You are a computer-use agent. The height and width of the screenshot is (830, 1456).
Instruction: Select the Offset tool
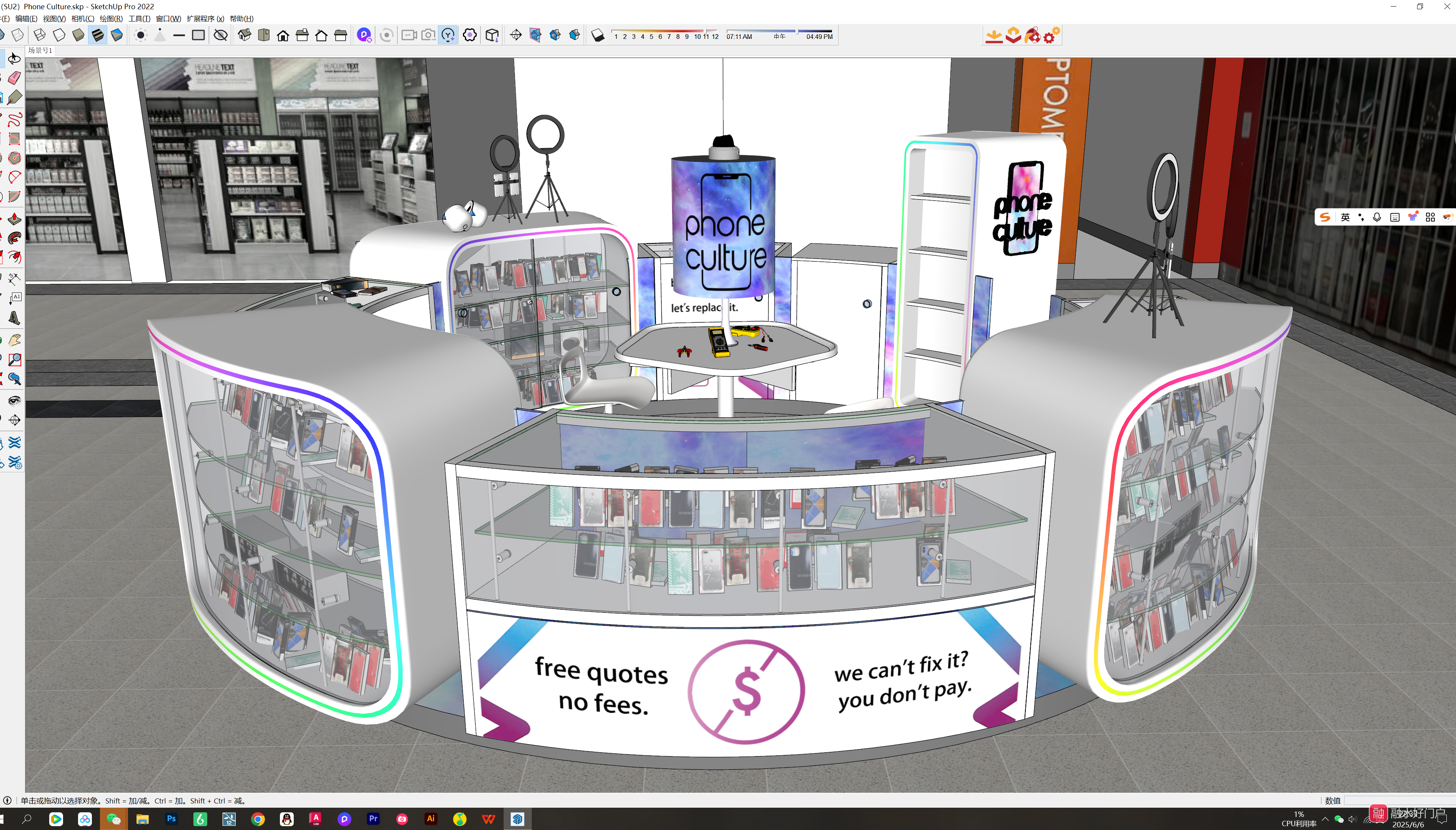tap(14, 257)
